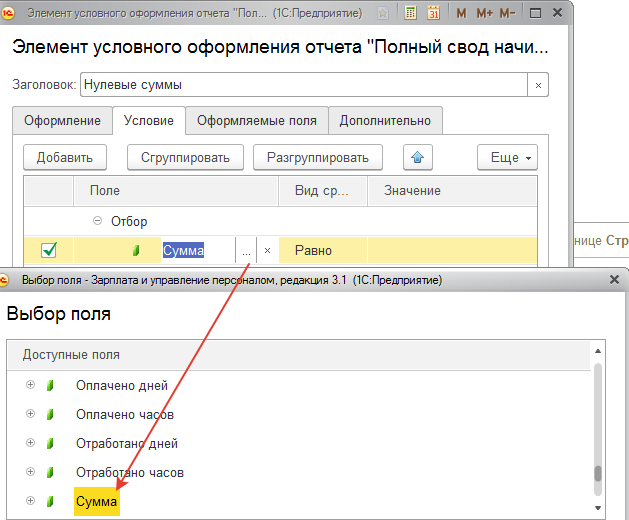Open the calendar icon in title bar

click(433, 13)
